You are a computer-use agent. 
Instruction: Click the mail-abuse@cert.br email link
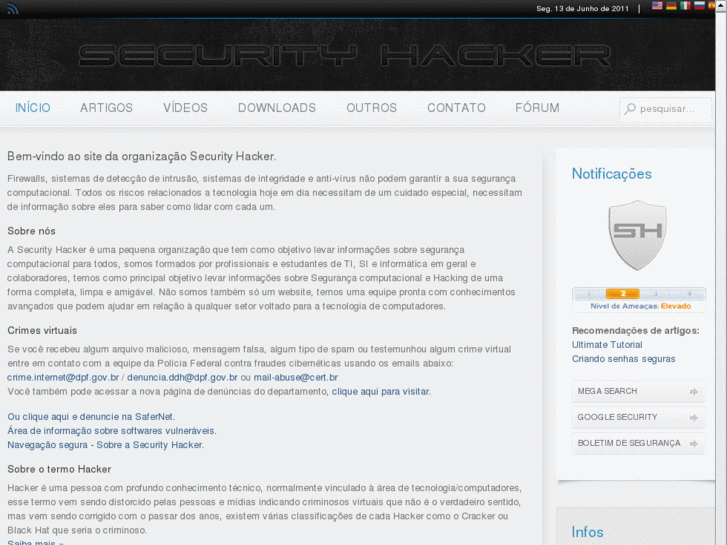click(295, 378)
